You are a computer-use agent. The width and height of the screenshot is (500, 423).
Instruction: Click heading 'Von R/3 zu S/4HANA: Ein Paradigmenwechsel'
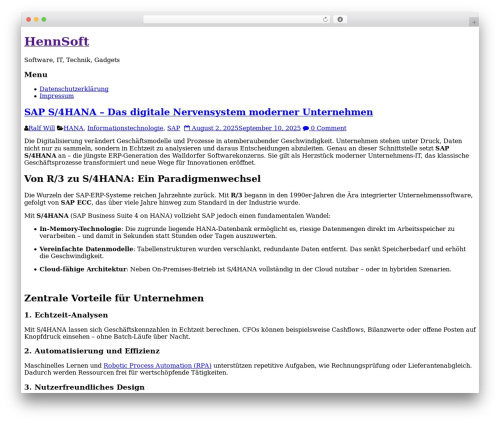(142, 179)
